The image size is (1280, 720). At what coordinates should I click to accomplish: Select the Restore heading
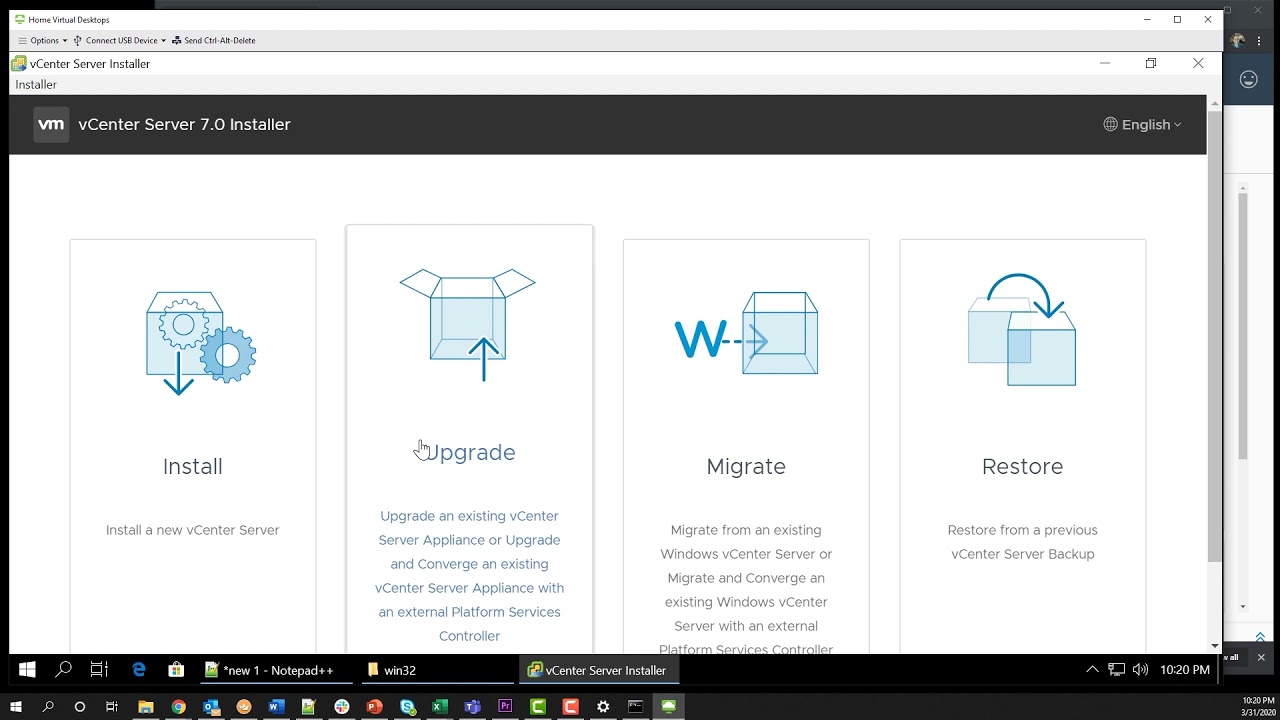coord(1022,467)
